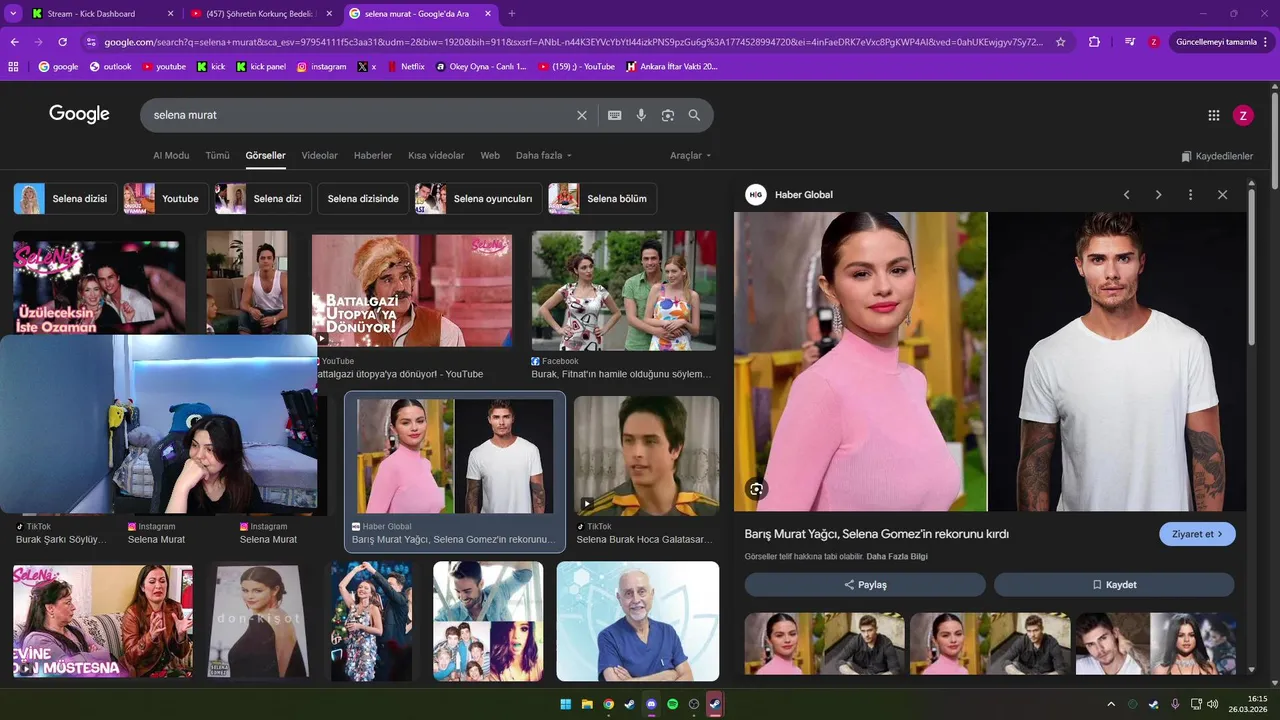Click Güncellemeyi tamamla update button
This screenshot has width=1280, height=720.
[x=1216, y=42]
